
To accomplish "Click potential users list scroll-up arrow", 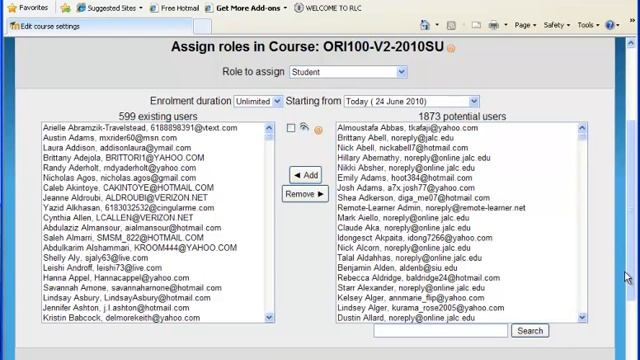I will [582, 128].
